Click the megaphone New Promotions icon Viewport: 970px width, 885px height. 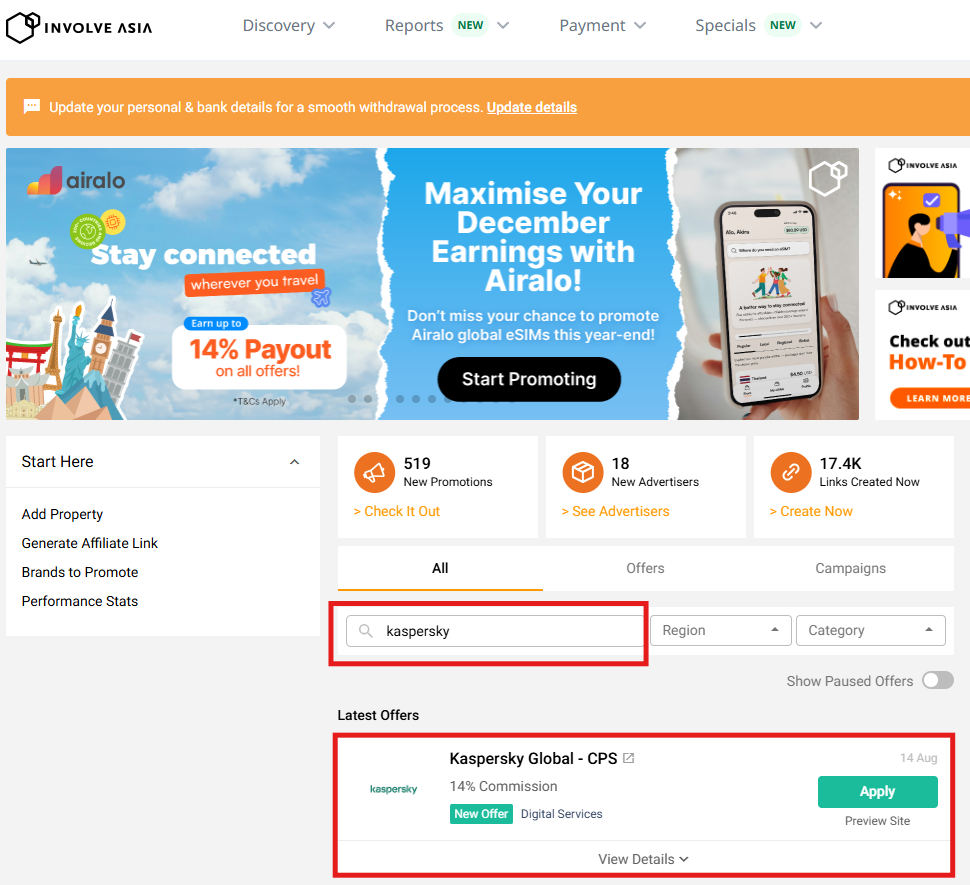click(374, 472)
